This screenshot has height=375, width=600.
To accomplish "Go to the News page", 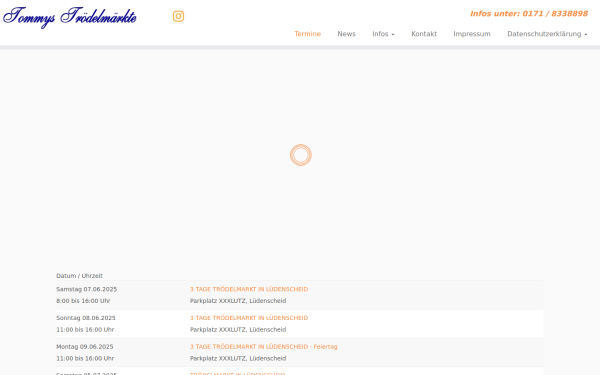I will [346, 34].
